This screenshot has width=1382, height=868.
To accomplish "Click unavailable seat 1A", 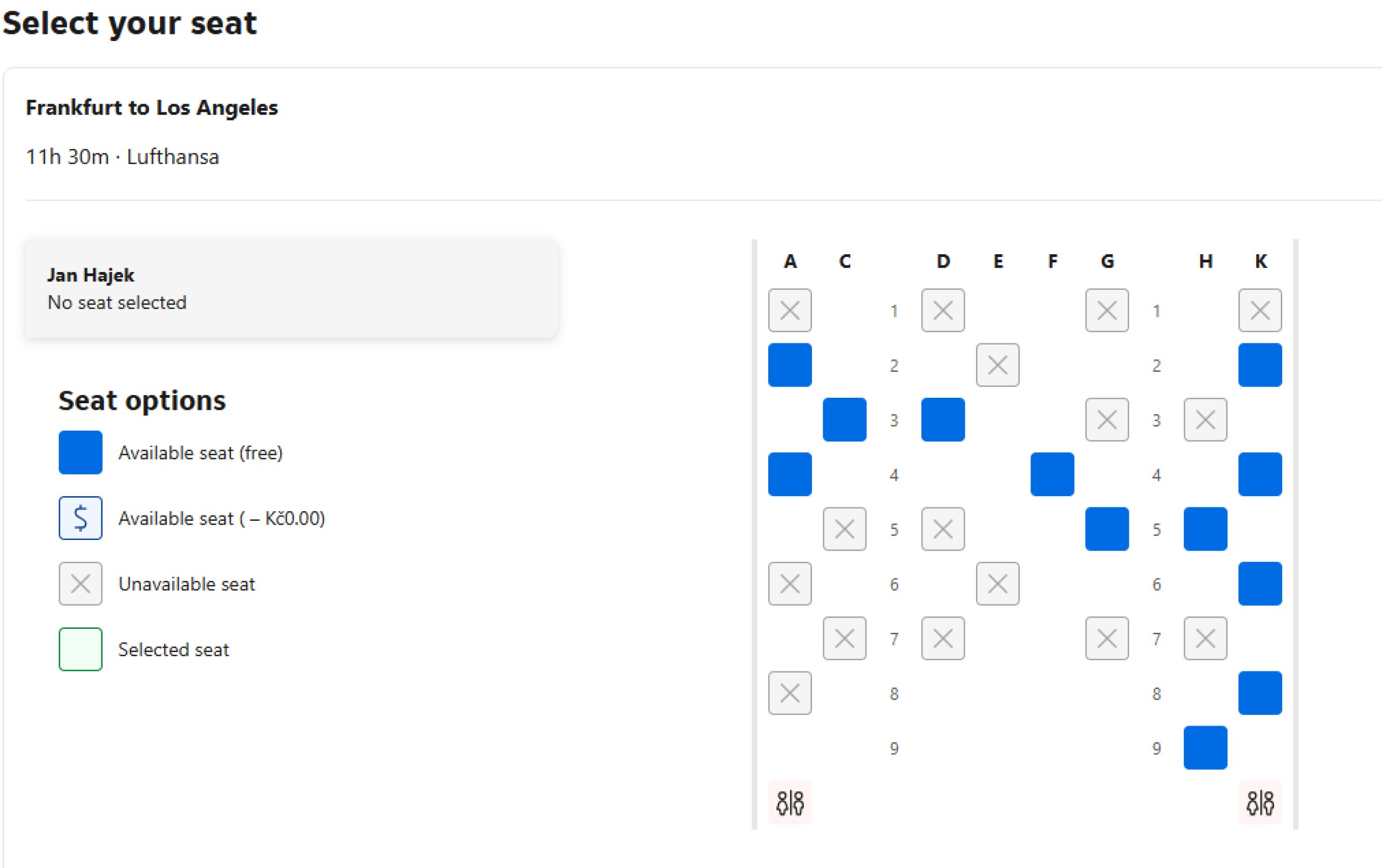I will (790, 310).
